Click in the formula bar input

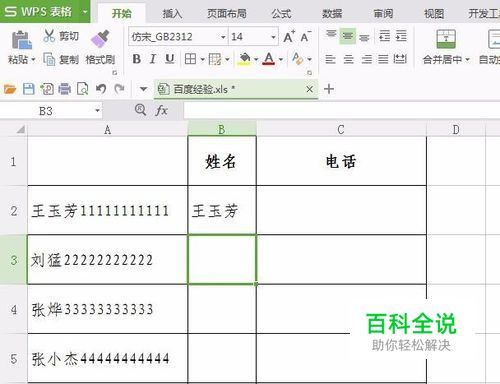point(342,111)
